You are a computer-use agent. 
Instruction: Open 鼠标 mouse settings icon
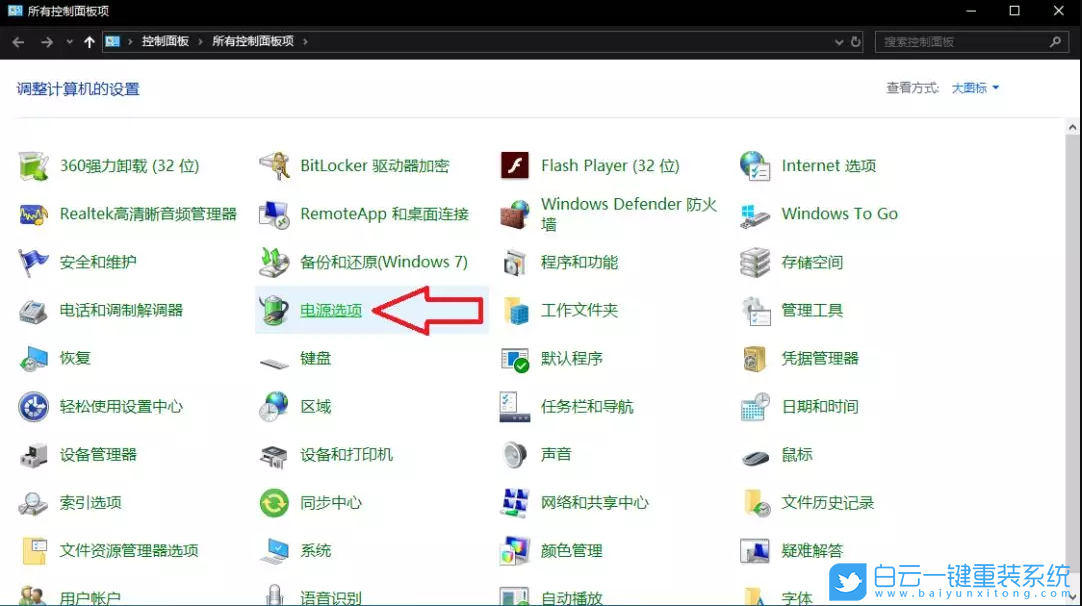click(x=755, y=455)
